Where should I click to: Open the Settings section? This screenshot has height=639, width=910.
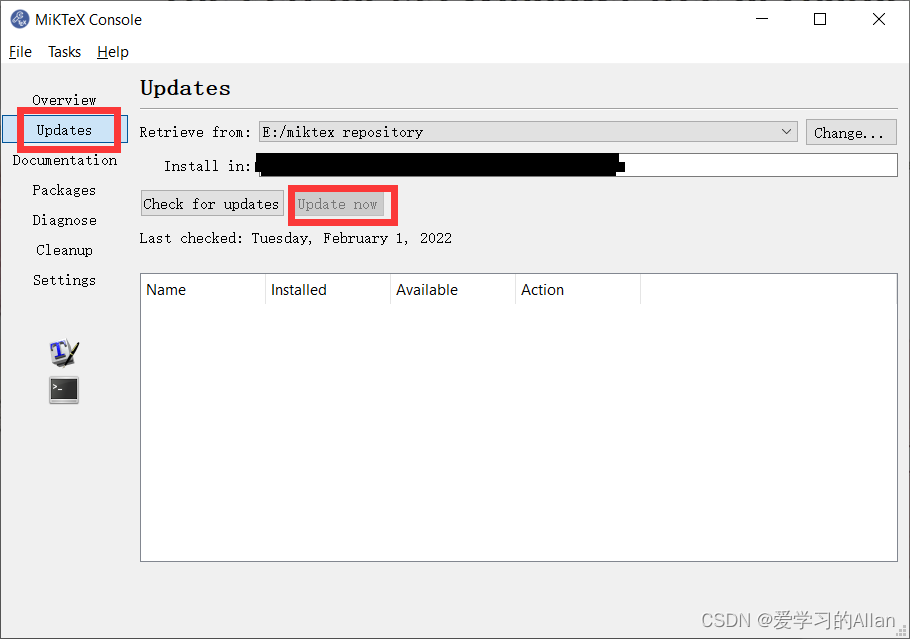pyautogui.click(x=64, y=280)
